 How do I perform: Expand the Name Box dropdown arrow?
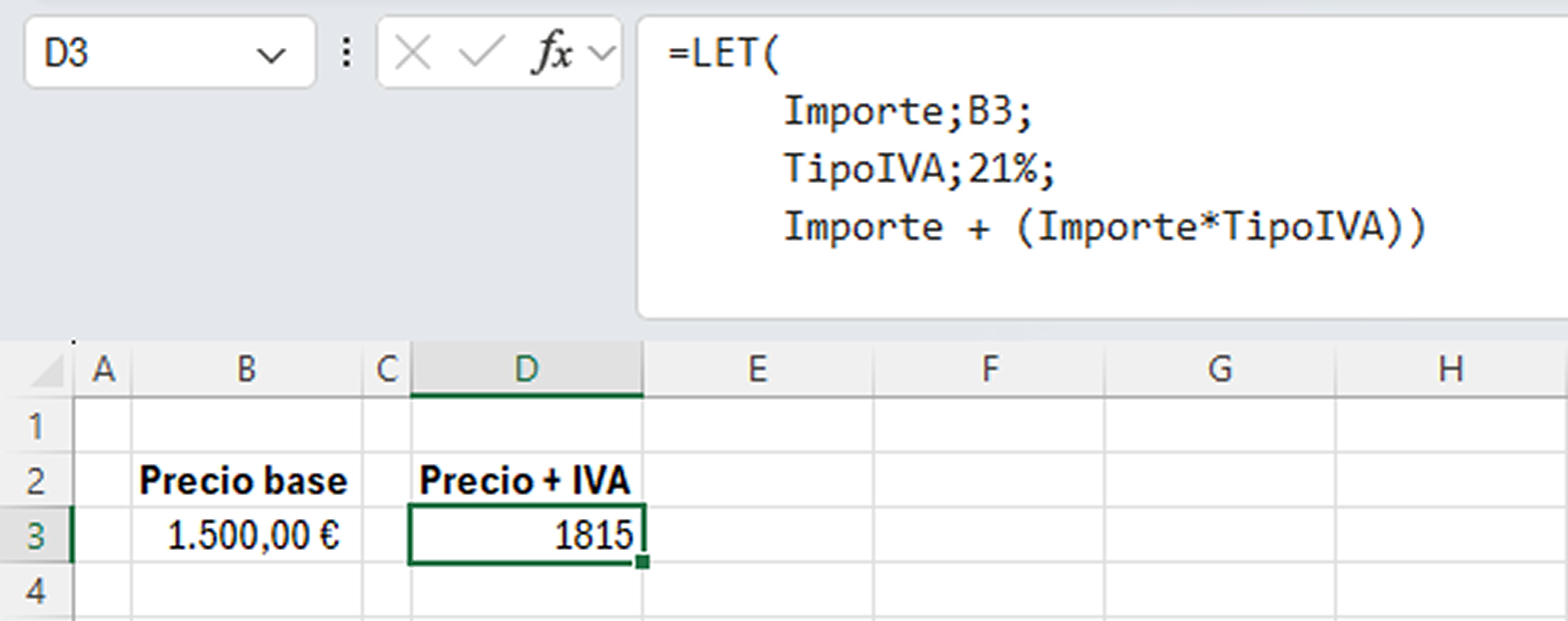[271, 55]
